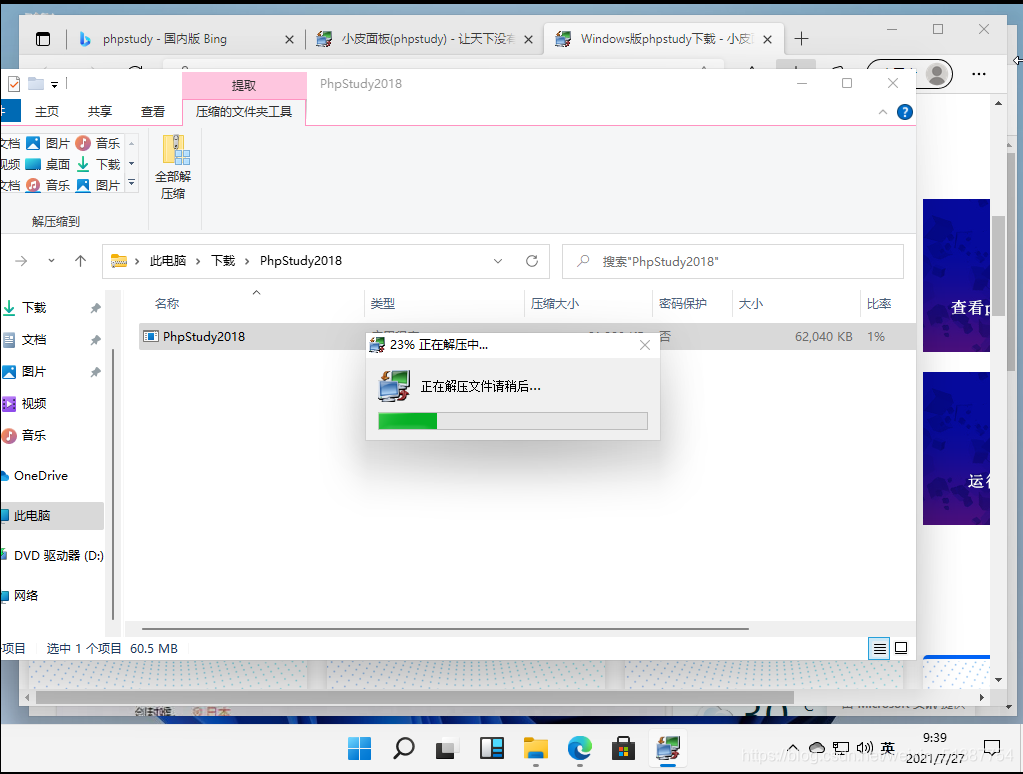Select 网络 in the navigation pane
This screenshot has height=774, width=1023.
[26, 595]
